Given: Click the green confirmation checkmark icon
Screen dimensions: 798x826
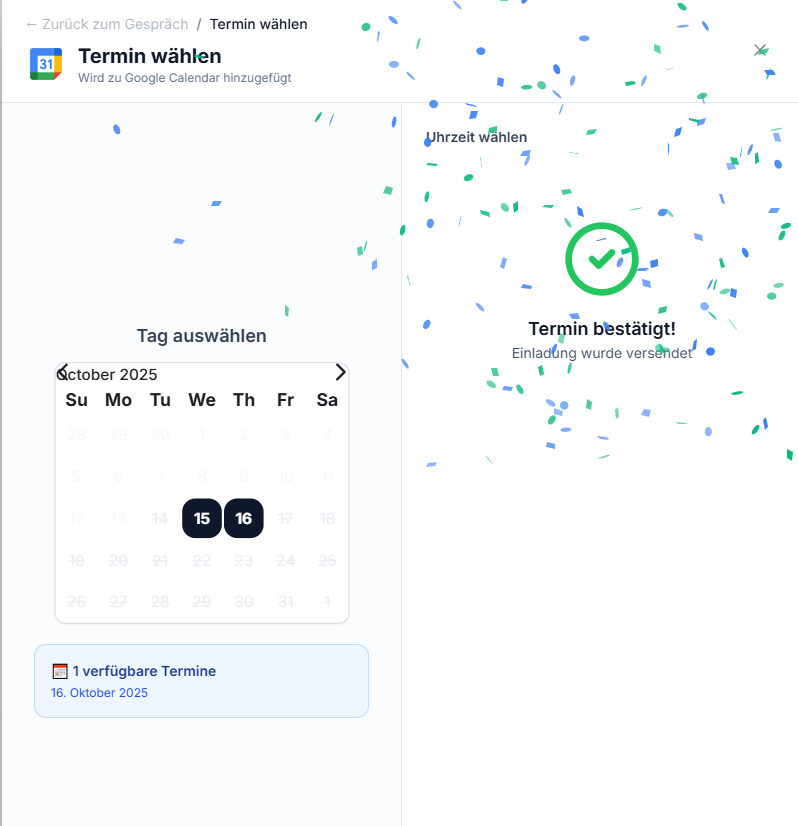Looking at the screenshot, I should [x=601, y=259].
